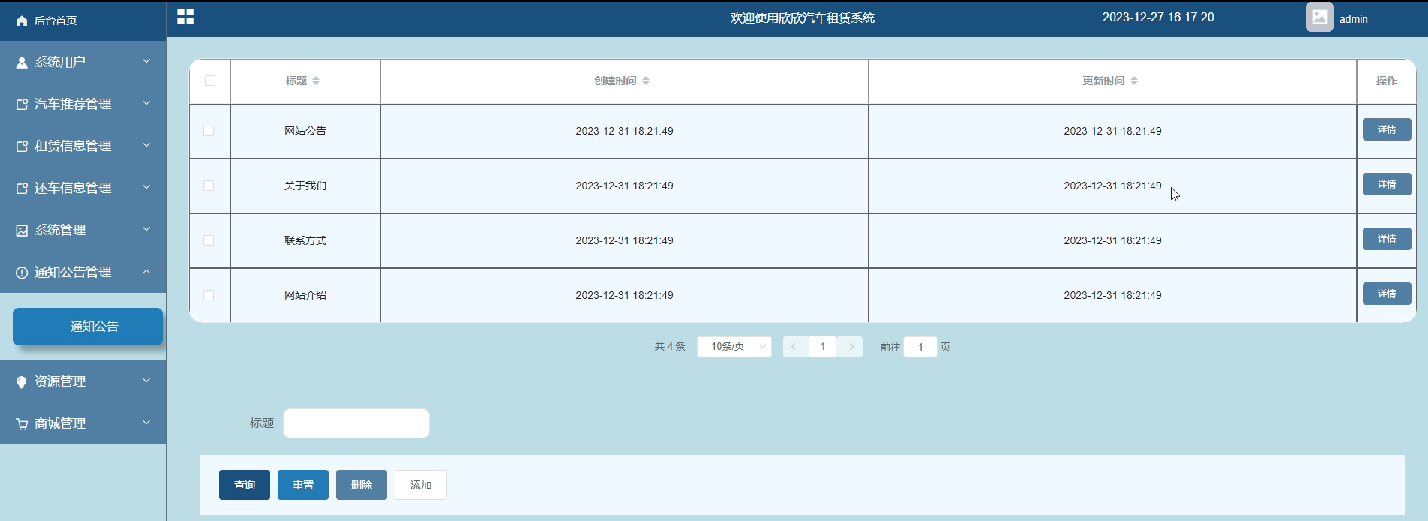The image size is (1428, 521).
Task: Click 更新时间 value in 联系方式 row
Action: [x=1112, y=241]
